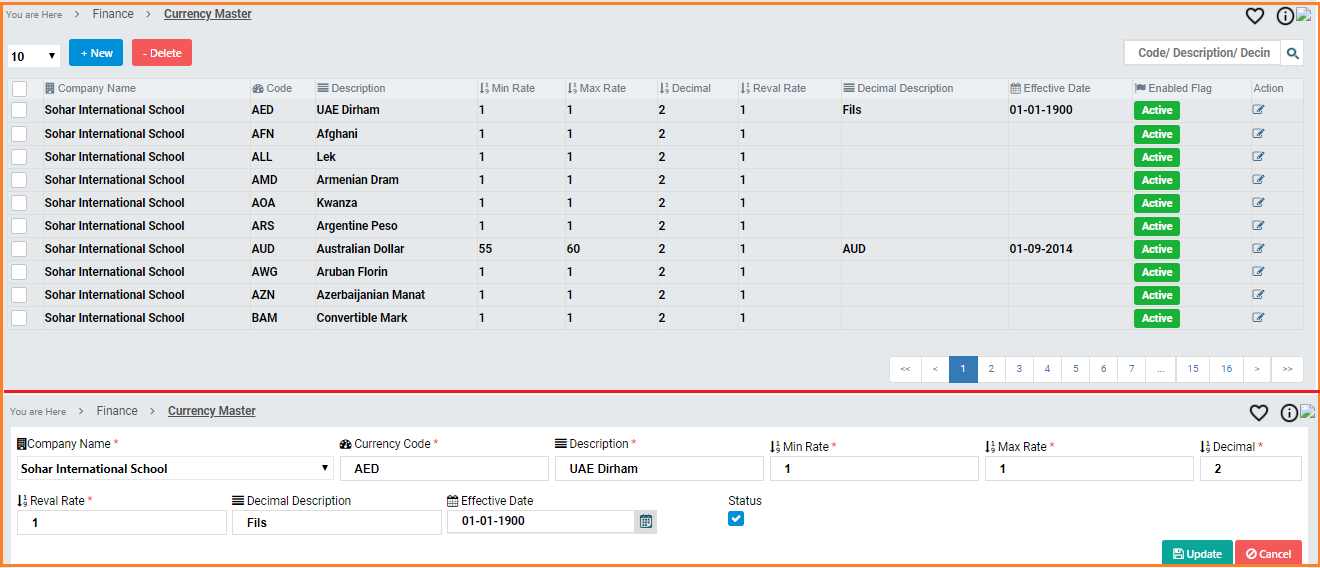Expand the Company Name dropdown in form
The image size is (1320, 568).
click(175, 468)
